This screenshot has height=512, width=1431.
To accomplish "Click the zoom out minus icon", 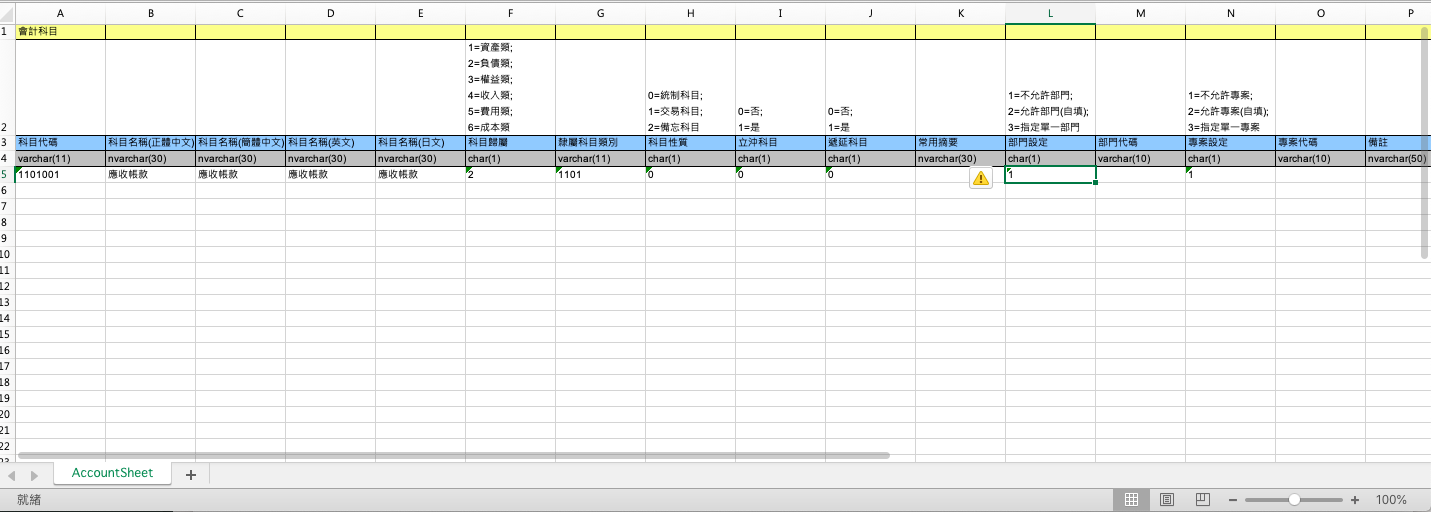I will click(1233, 499).
